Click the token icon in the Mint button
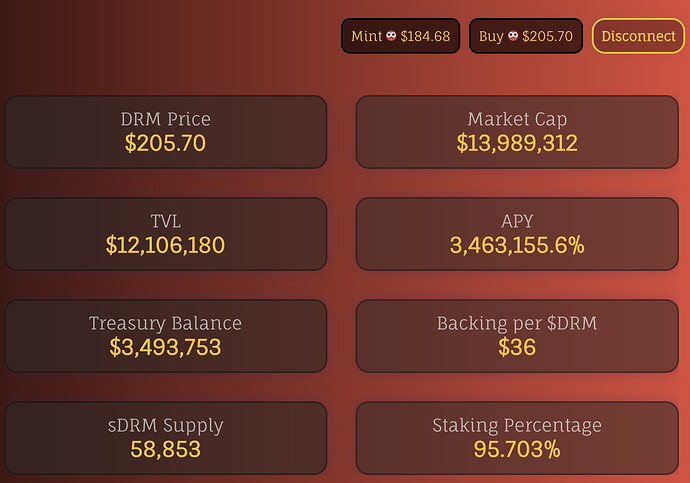The image size is (690, 483). (391, 36)
